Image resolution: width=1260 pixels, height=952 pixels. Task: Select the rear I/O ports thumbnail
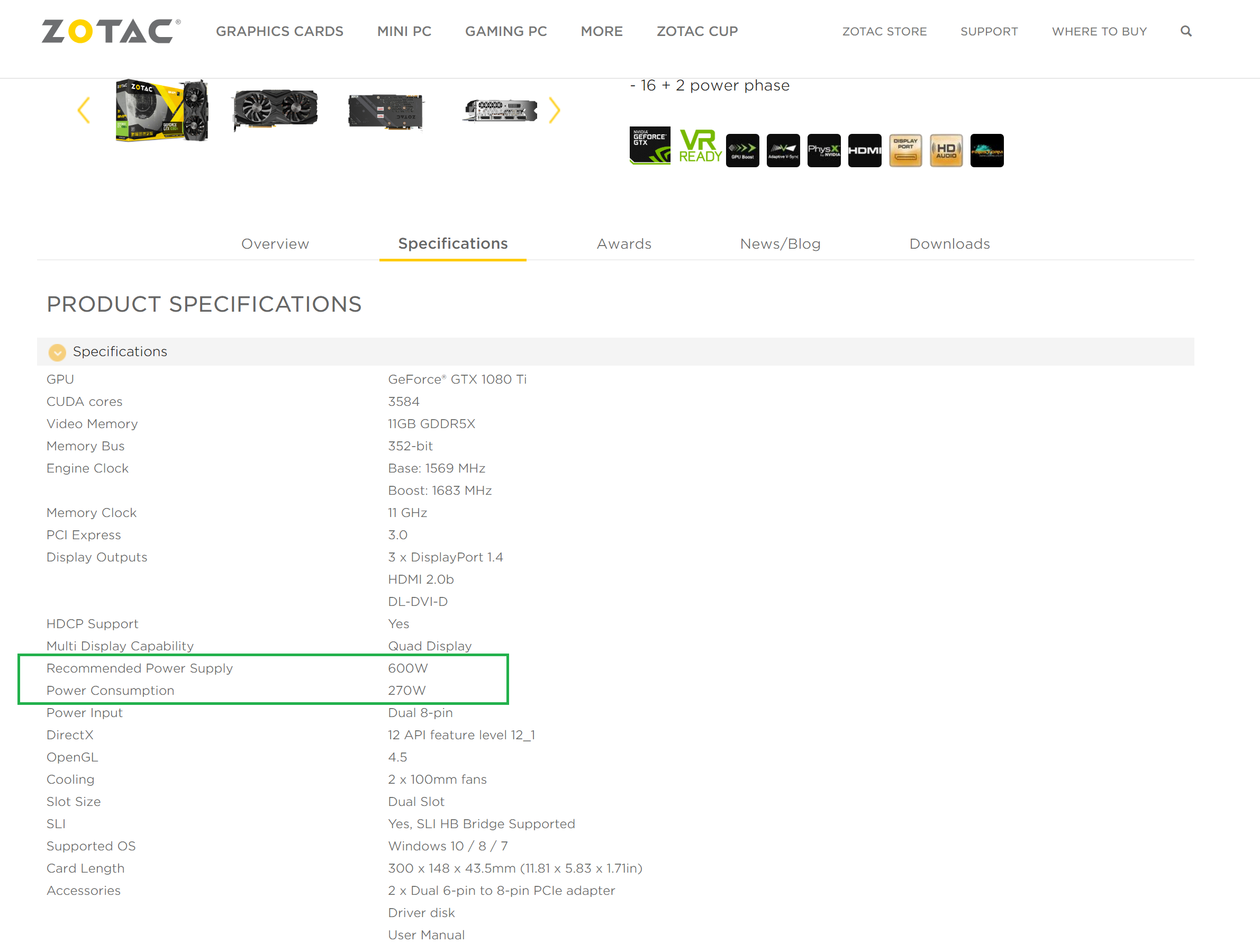pos(500,111)
